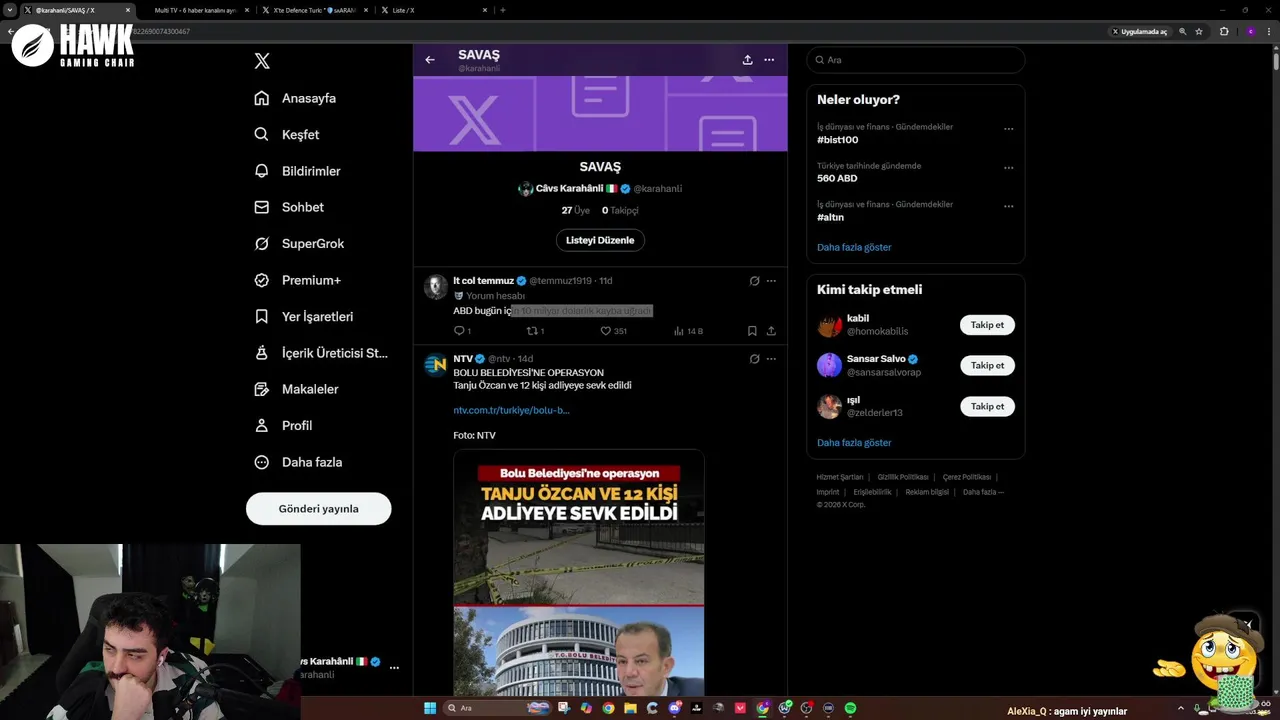Open more options for 560 ABD trend
The width and height of the screenshot is (1280, 720).
click(1008, 168)
